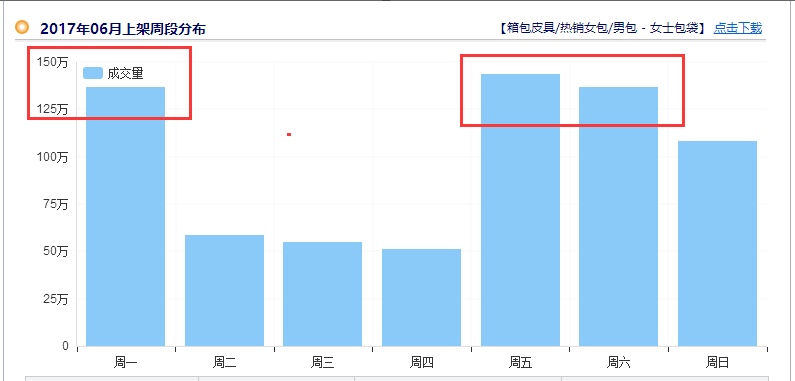Click the 周六 axis label

(619, 363)
